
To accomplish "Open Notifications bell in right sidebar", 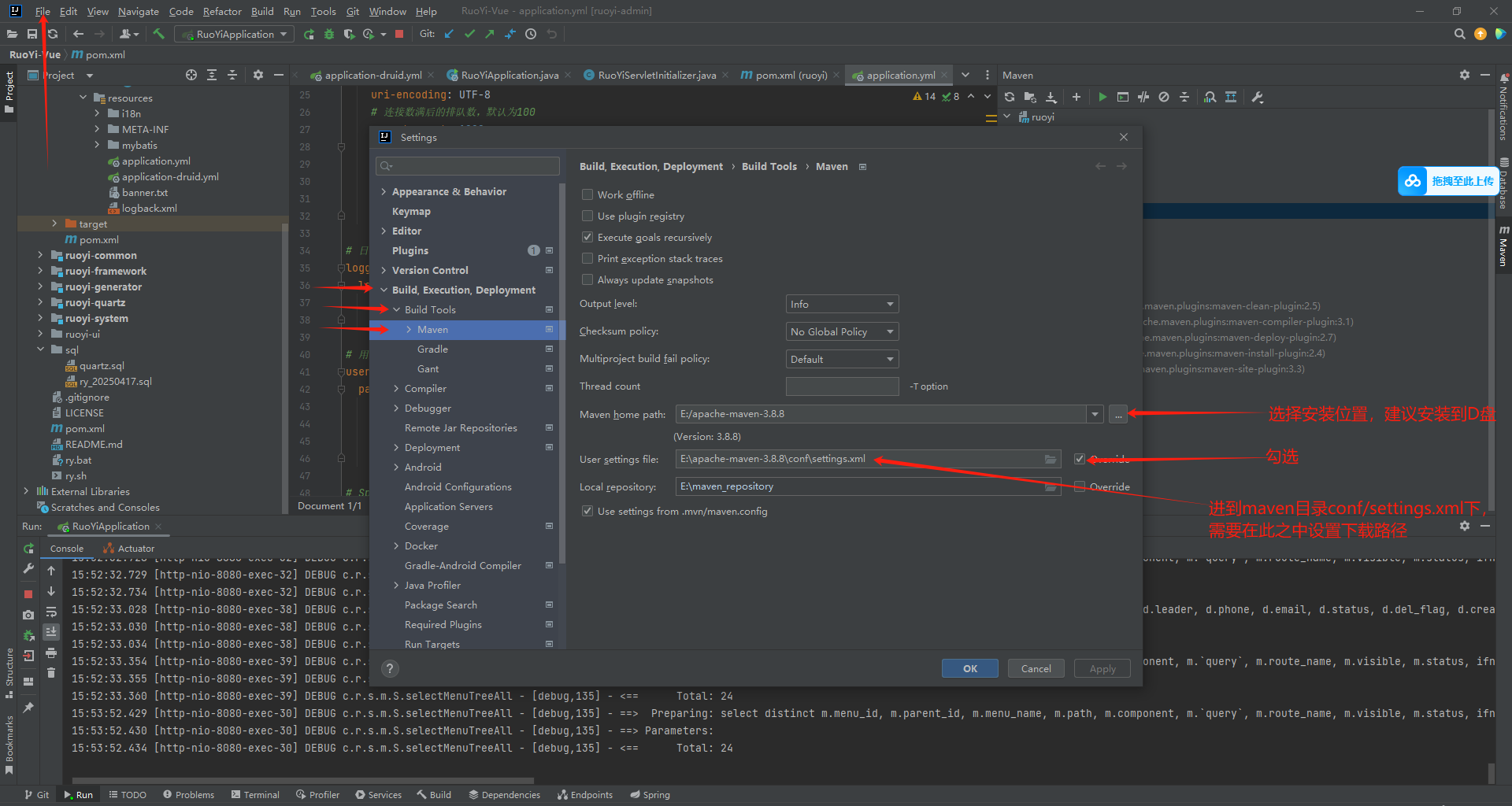I will 1504,78.
